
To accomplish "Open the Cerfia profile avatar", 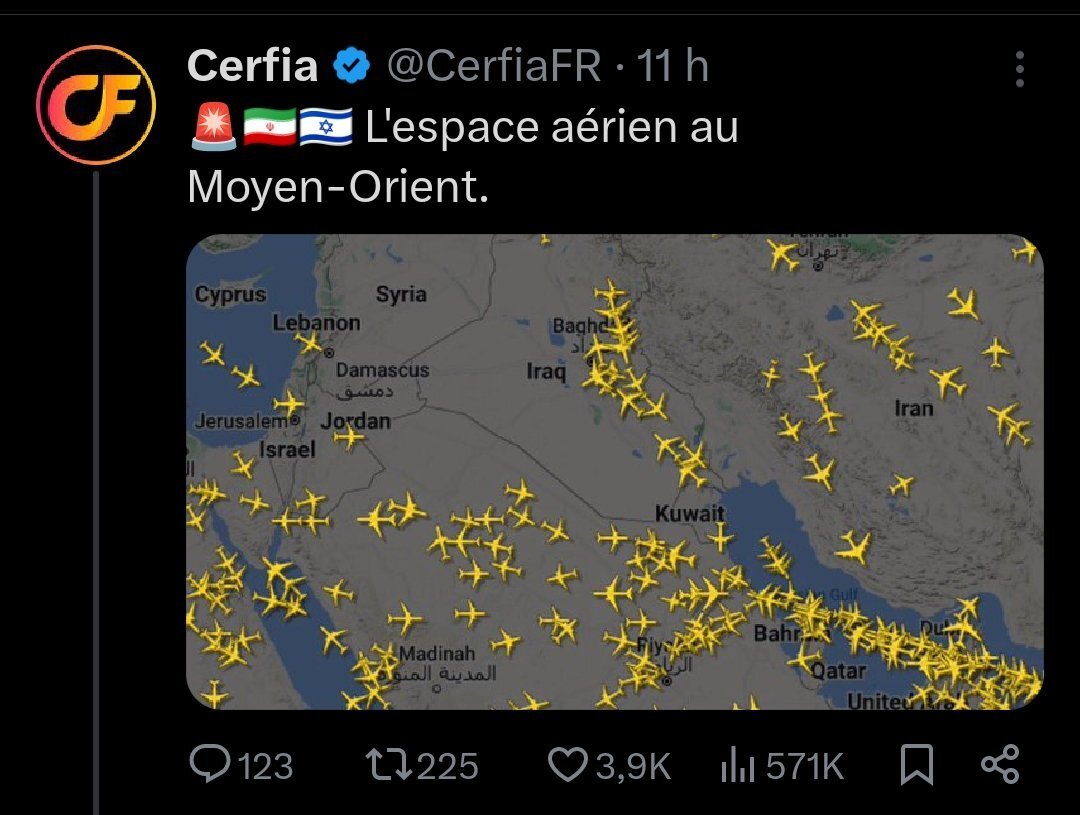I will [x=96, y=105].
